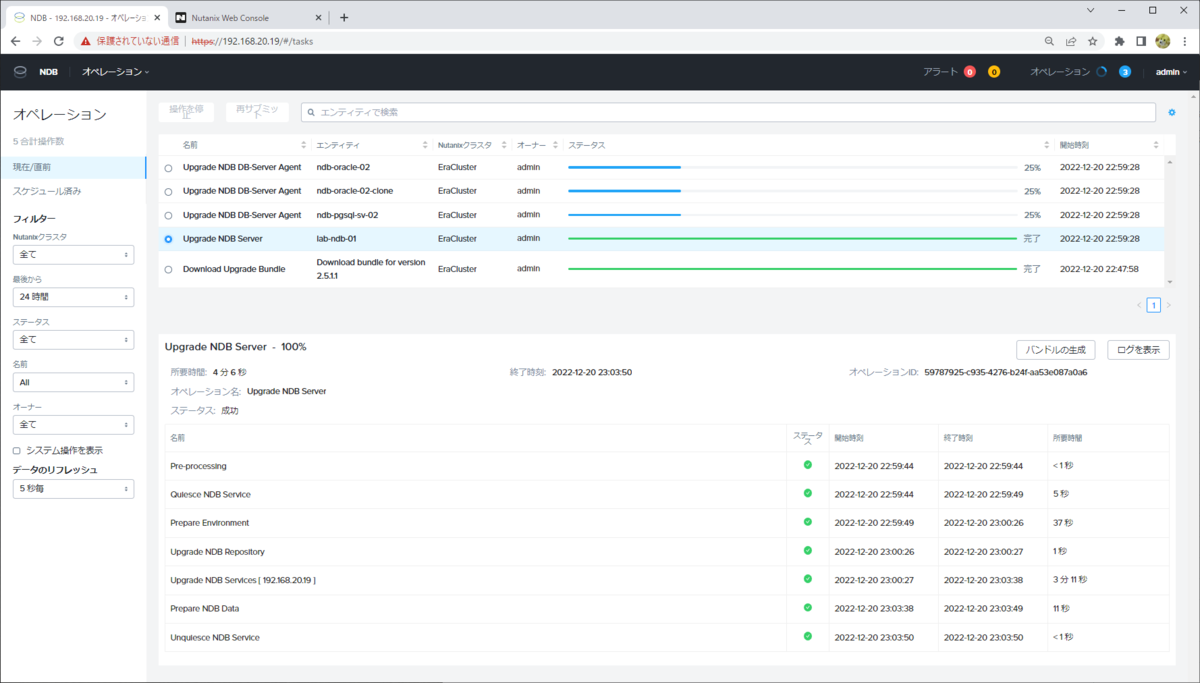
Task: Click the lab-ndb-01 completed progress bar
Action: (792, 238)
